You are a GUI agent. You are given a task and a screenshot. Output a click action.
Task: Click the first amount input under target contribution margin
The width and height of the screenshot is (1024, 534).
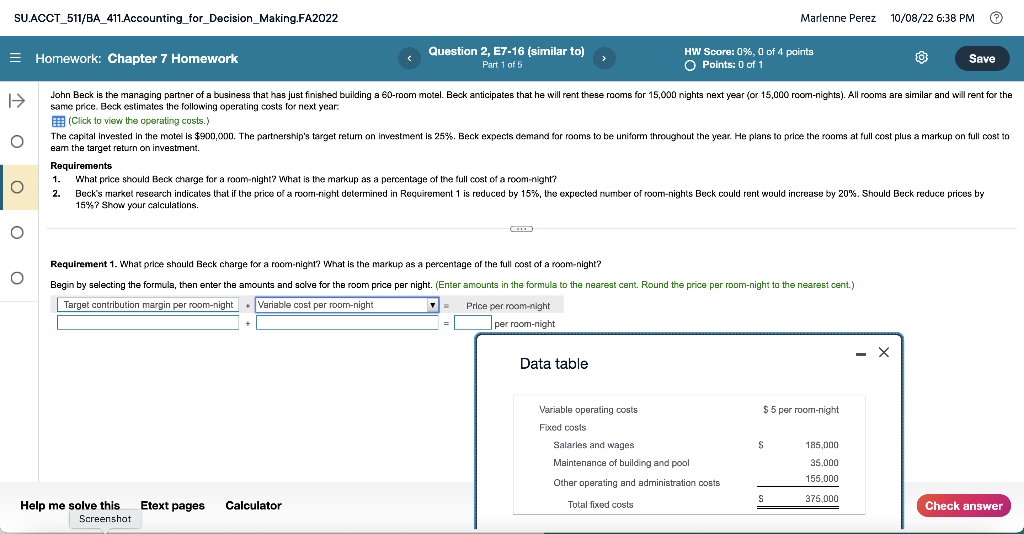pyautogui.click(x=148, y=322)
